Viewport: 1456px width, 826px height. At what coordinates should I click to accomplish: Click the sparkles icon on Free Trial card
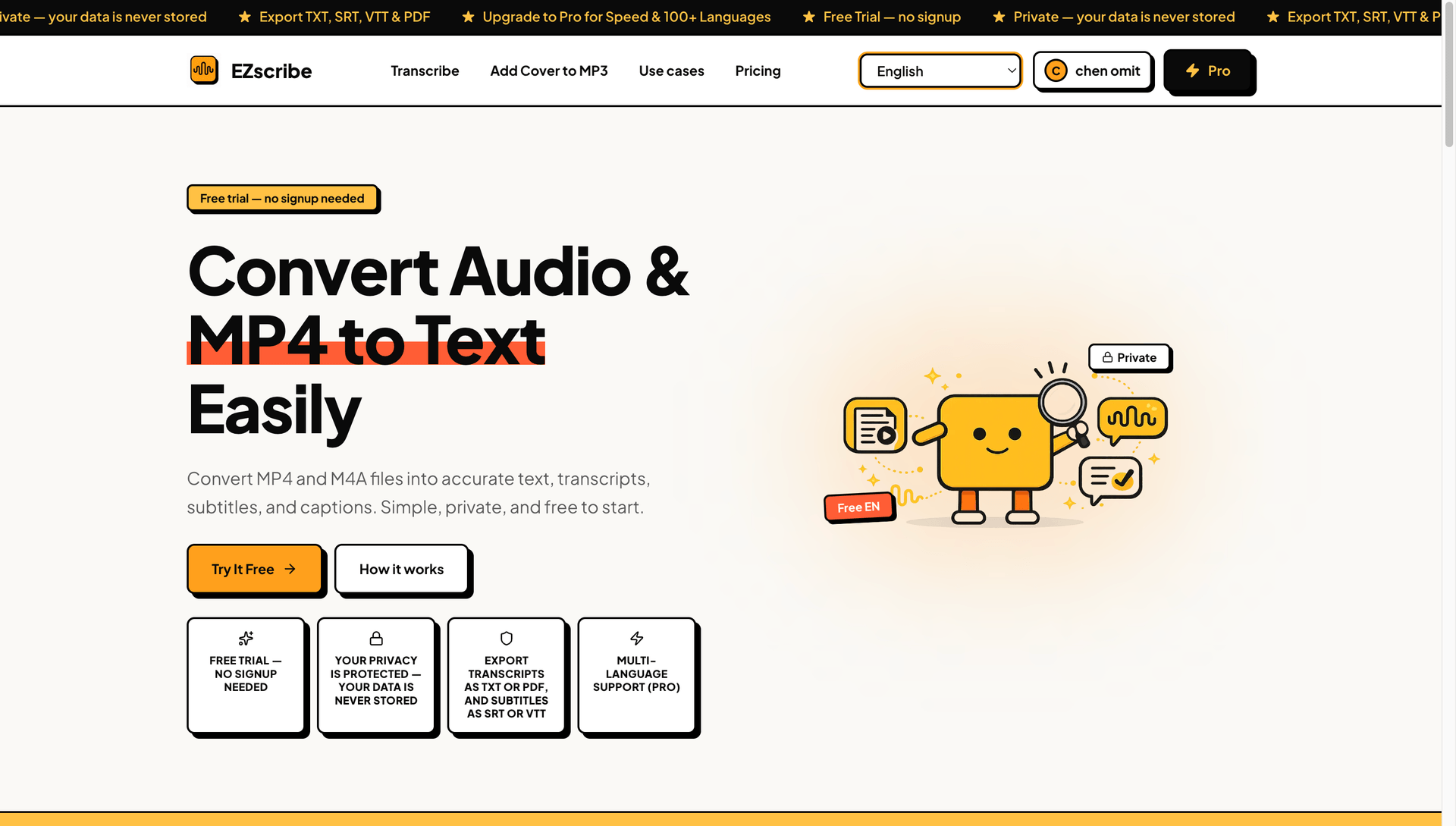coord(246,639)
